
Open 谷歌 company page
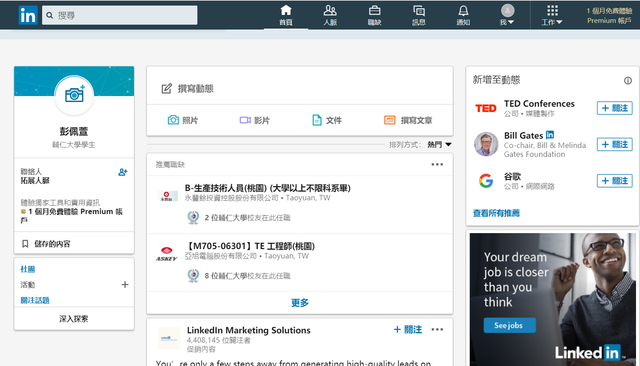[512, 176]
